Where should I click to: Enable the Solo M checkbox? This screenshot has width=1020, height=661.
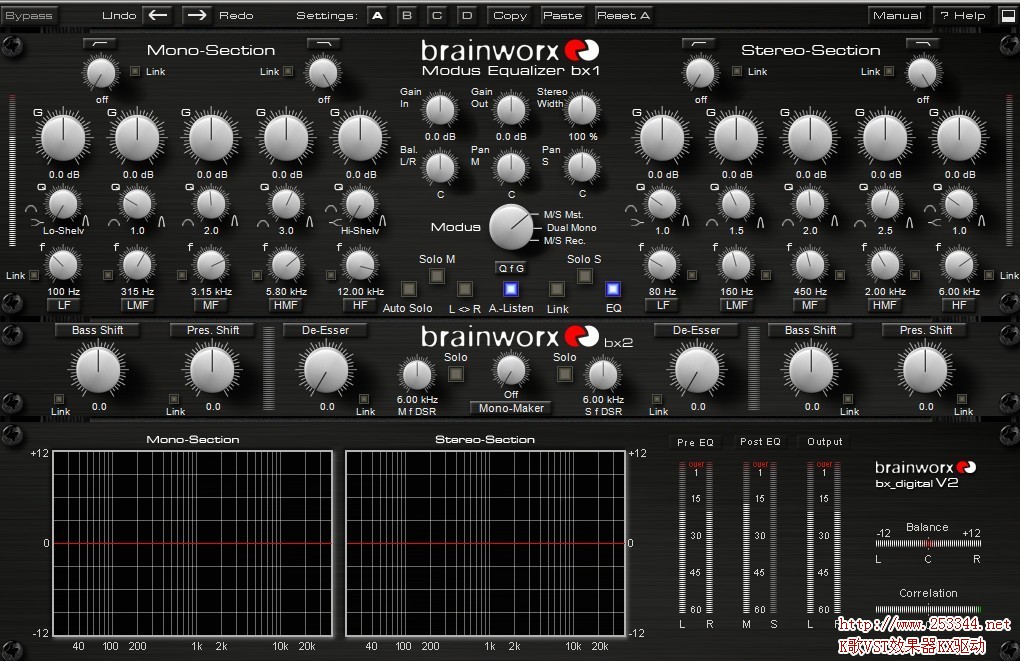click(x=437, y=277)
